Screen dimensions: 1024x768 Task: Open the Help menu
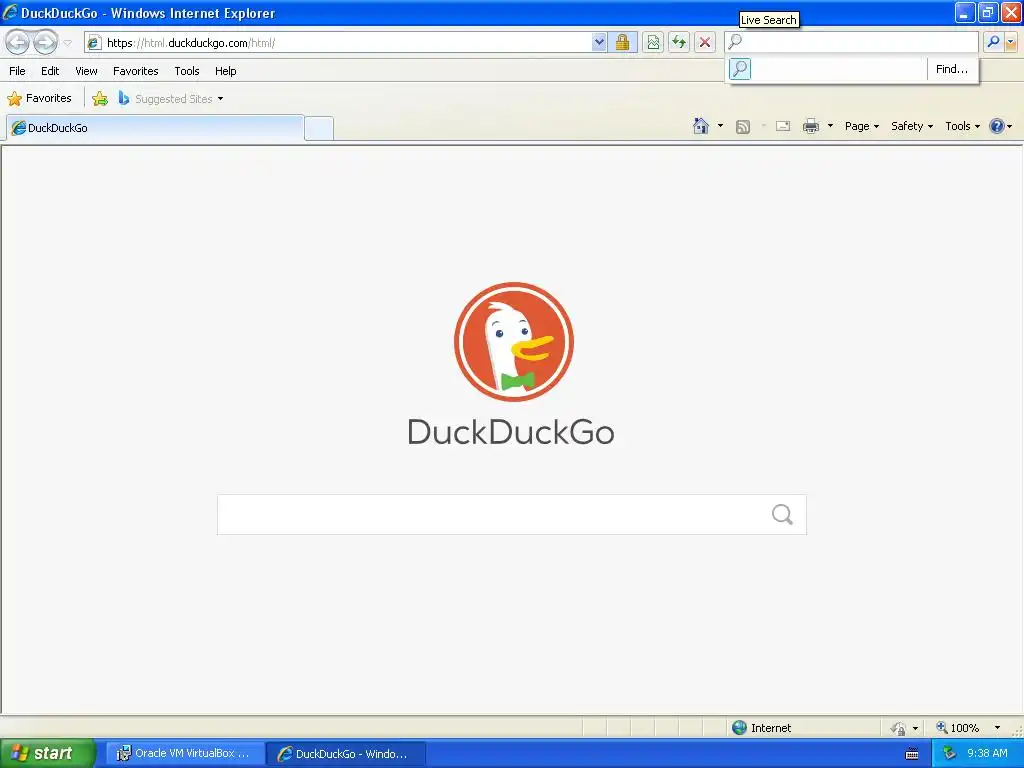click(x=226, y=71)
